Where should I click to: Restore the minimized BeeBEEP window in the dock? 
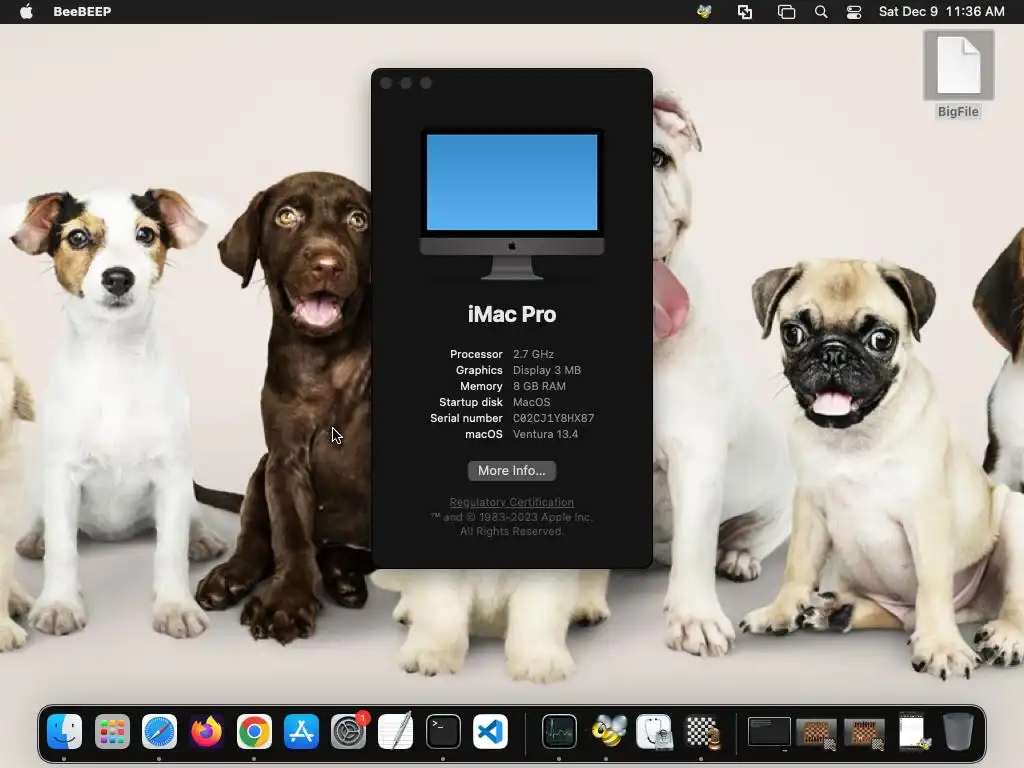[x=912, y=731]
